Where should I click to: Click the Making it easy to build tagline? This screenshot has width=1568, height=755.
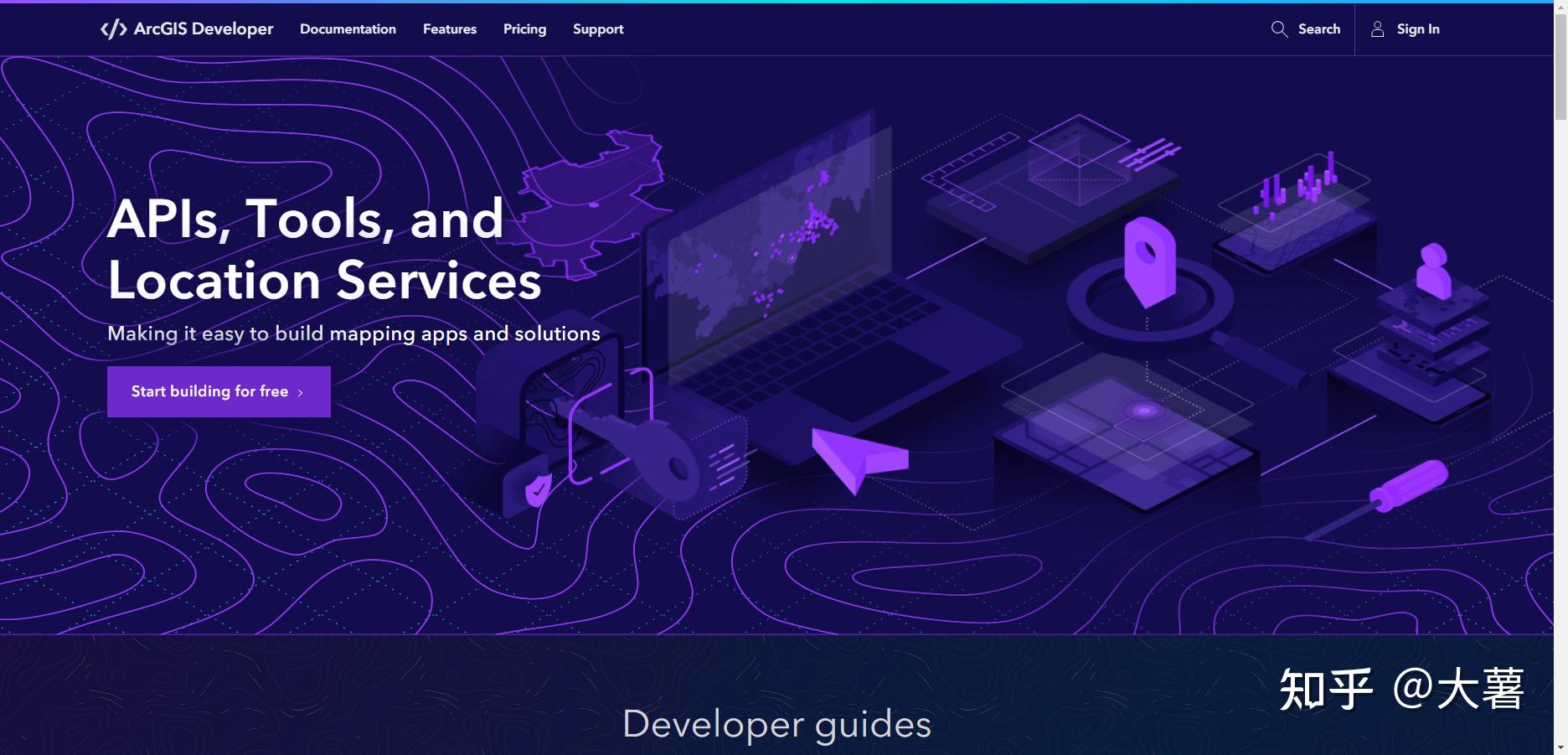(353, 334)
